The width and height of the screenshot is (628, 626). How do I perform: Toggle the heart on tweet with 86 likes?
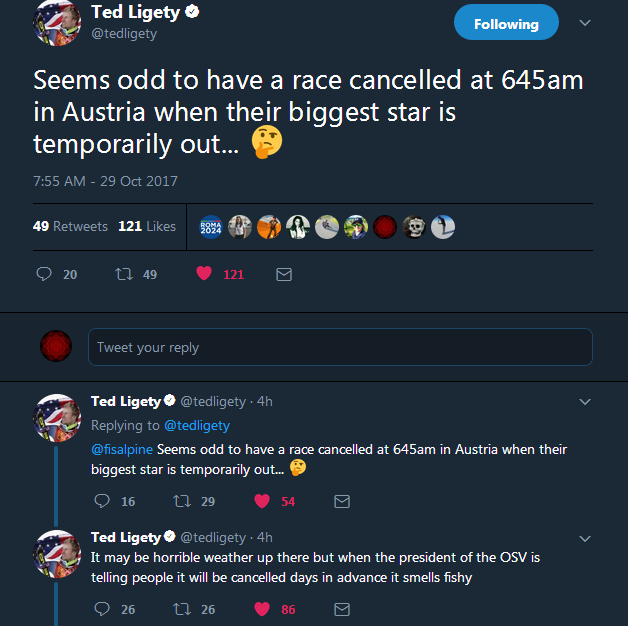(x=261, y=608)
